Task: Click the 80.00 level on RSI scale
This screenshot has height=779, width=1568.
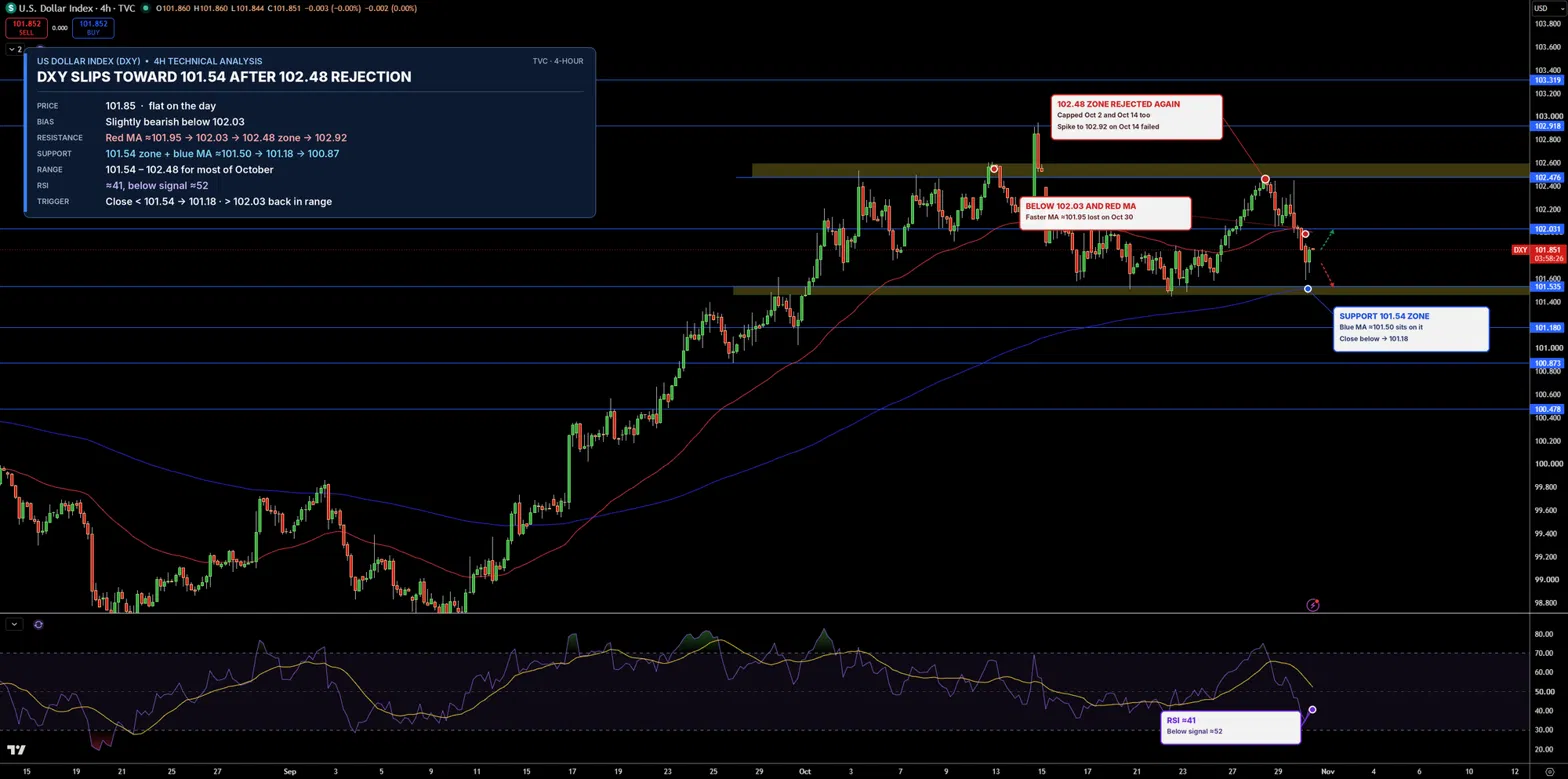Action: [x=1544, y=634]
